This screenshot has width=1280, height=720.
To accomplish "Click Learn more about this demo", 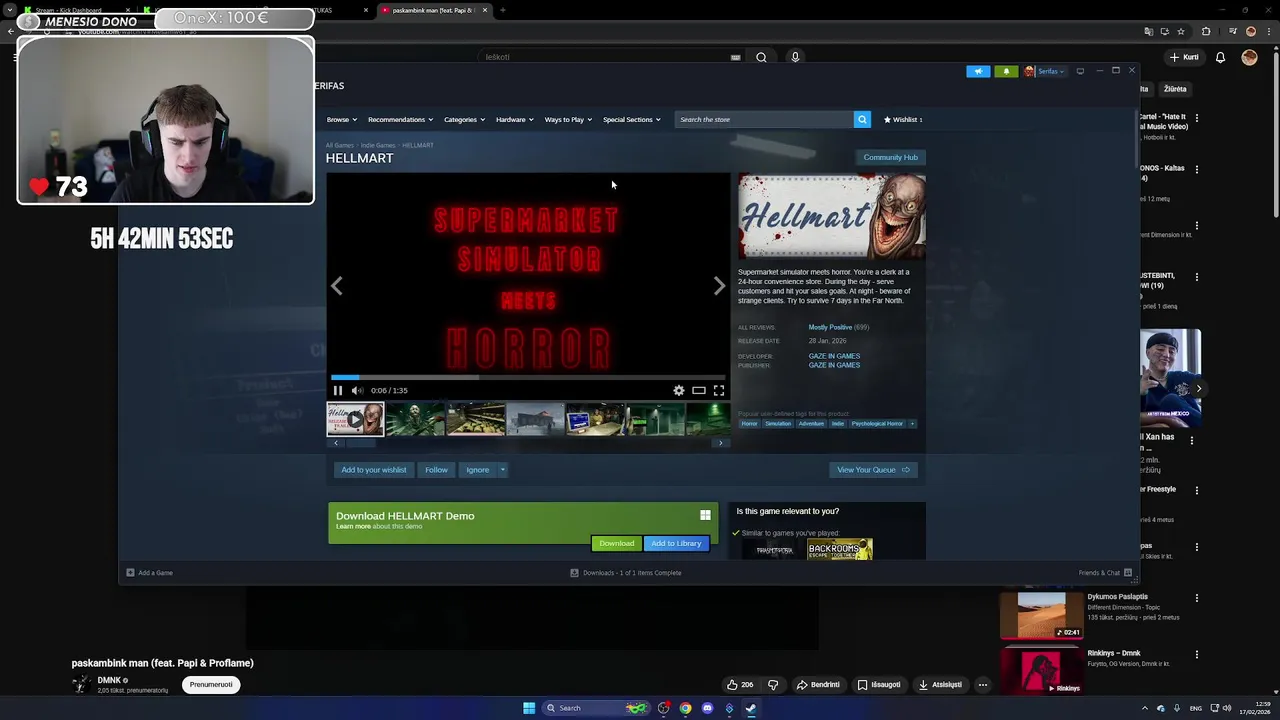I will 353,526.
